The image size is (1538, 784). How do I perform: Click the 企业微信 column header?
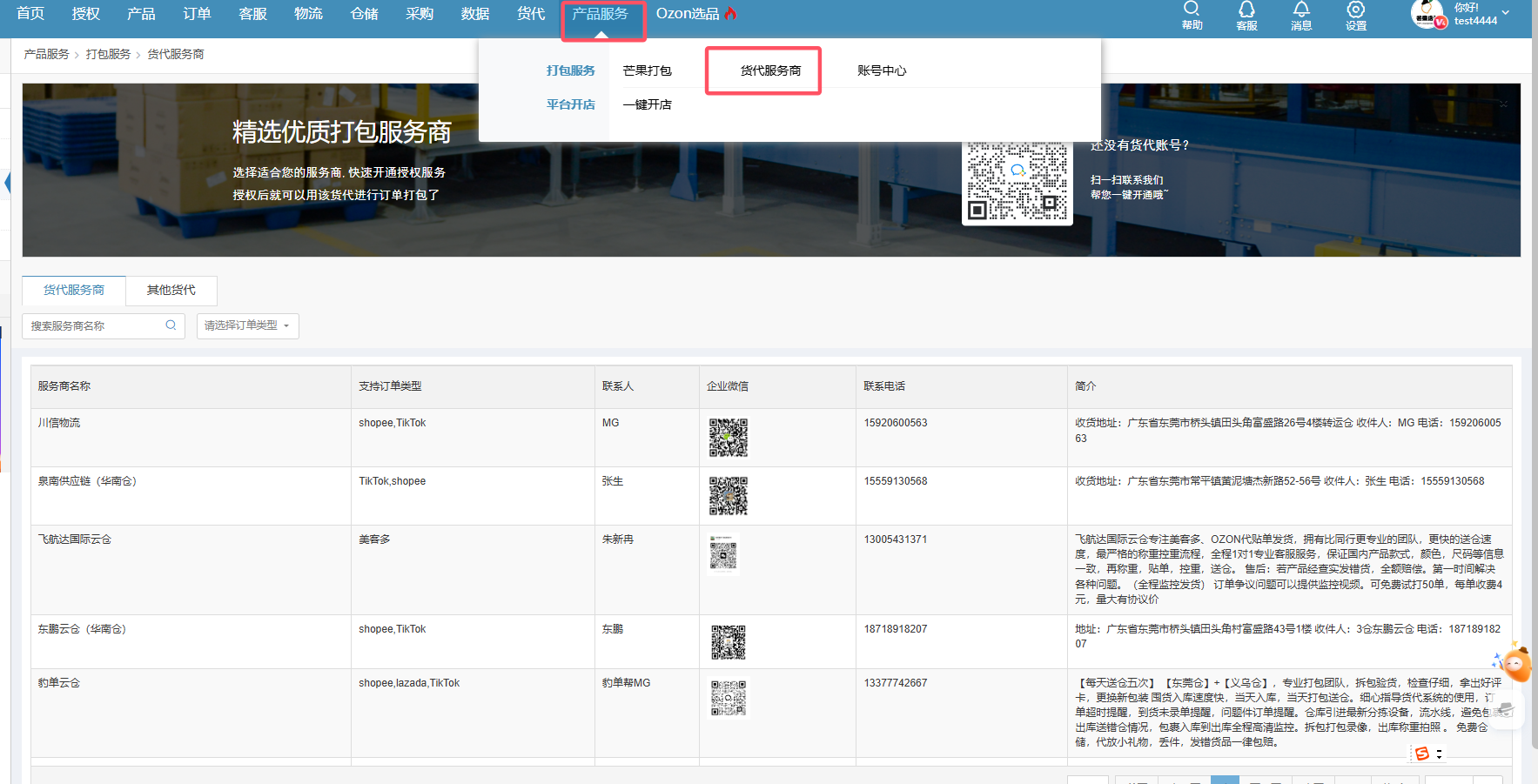(728, 386)
